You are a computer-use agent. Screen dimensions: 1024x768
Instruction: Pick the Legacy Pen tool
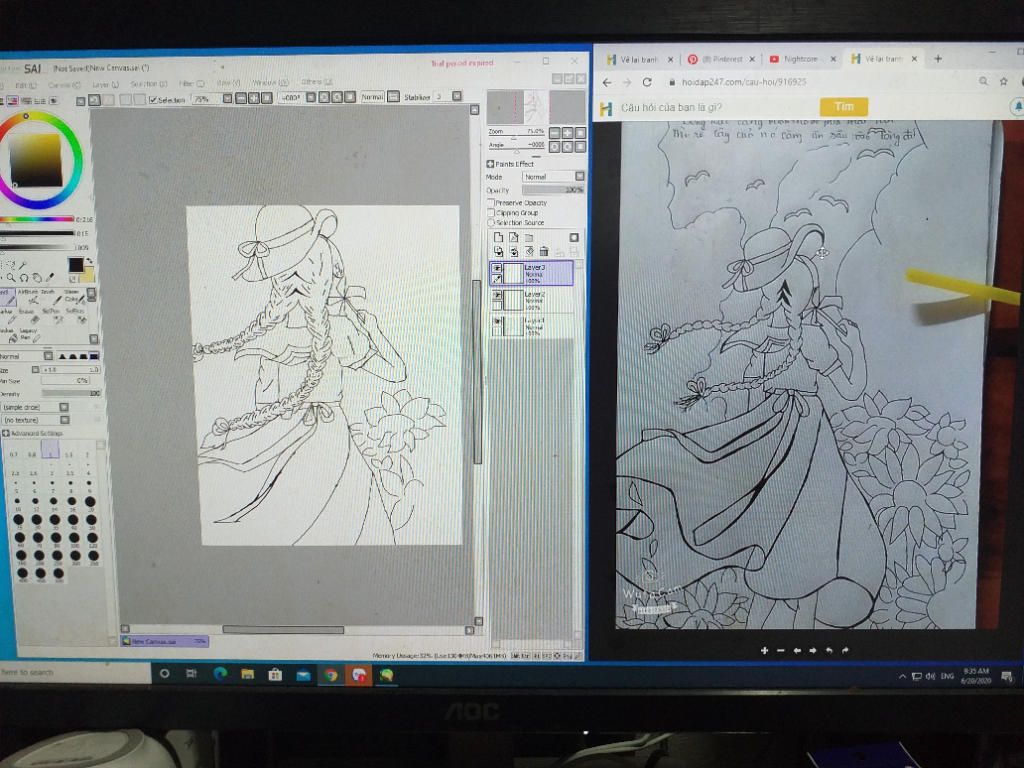30,336
